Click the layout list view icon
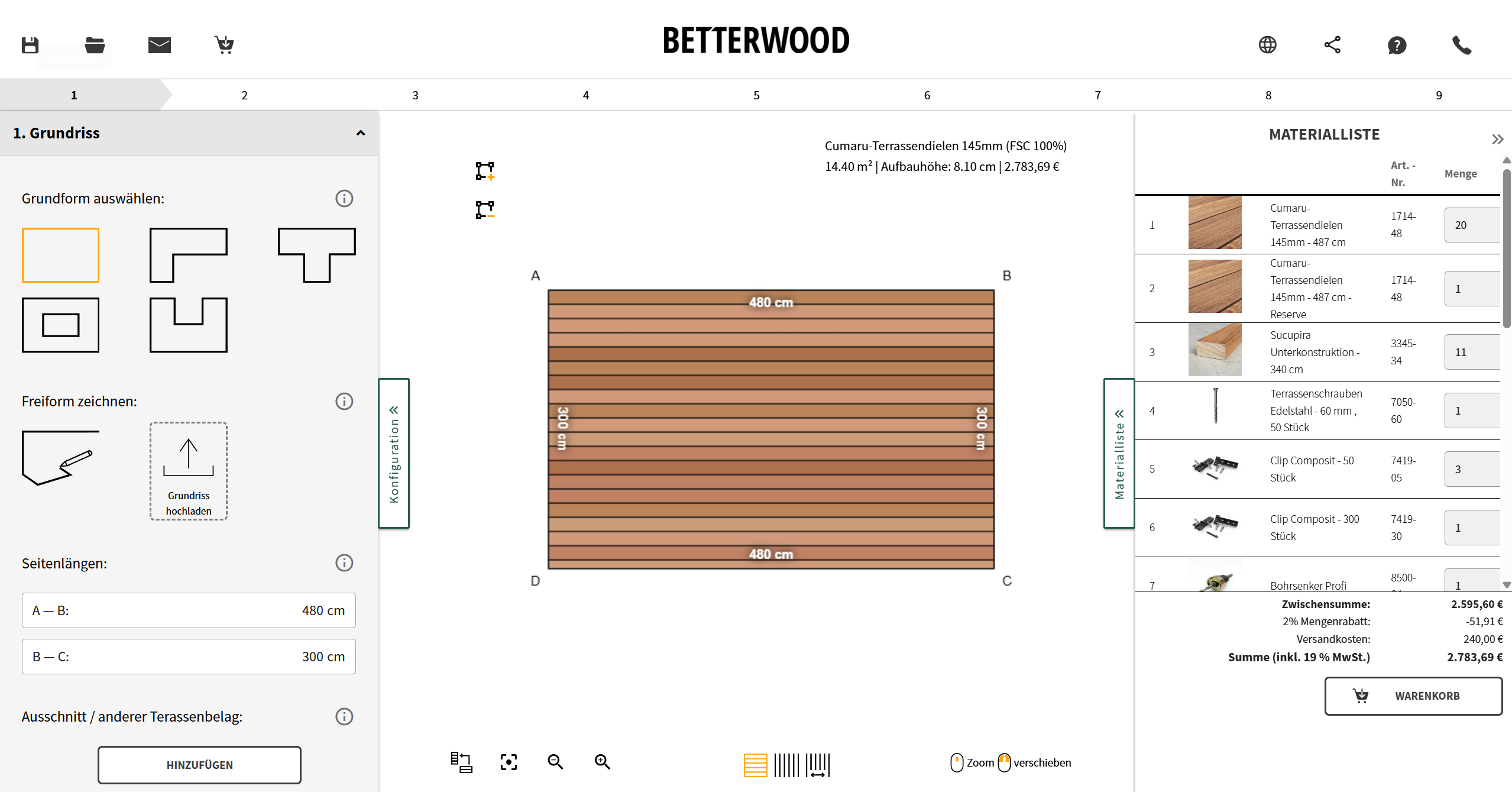The height and width of the screenshot is (792, 1512). pos(461,762)
